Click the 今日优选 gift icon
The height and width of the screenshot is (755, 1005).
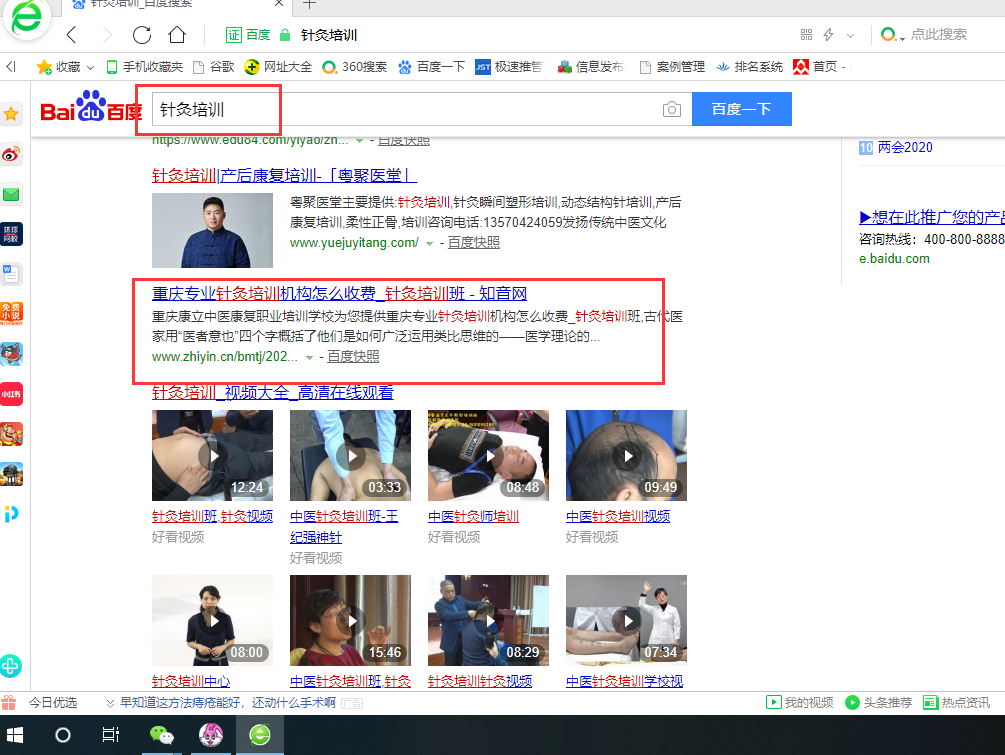coord(8,702)
